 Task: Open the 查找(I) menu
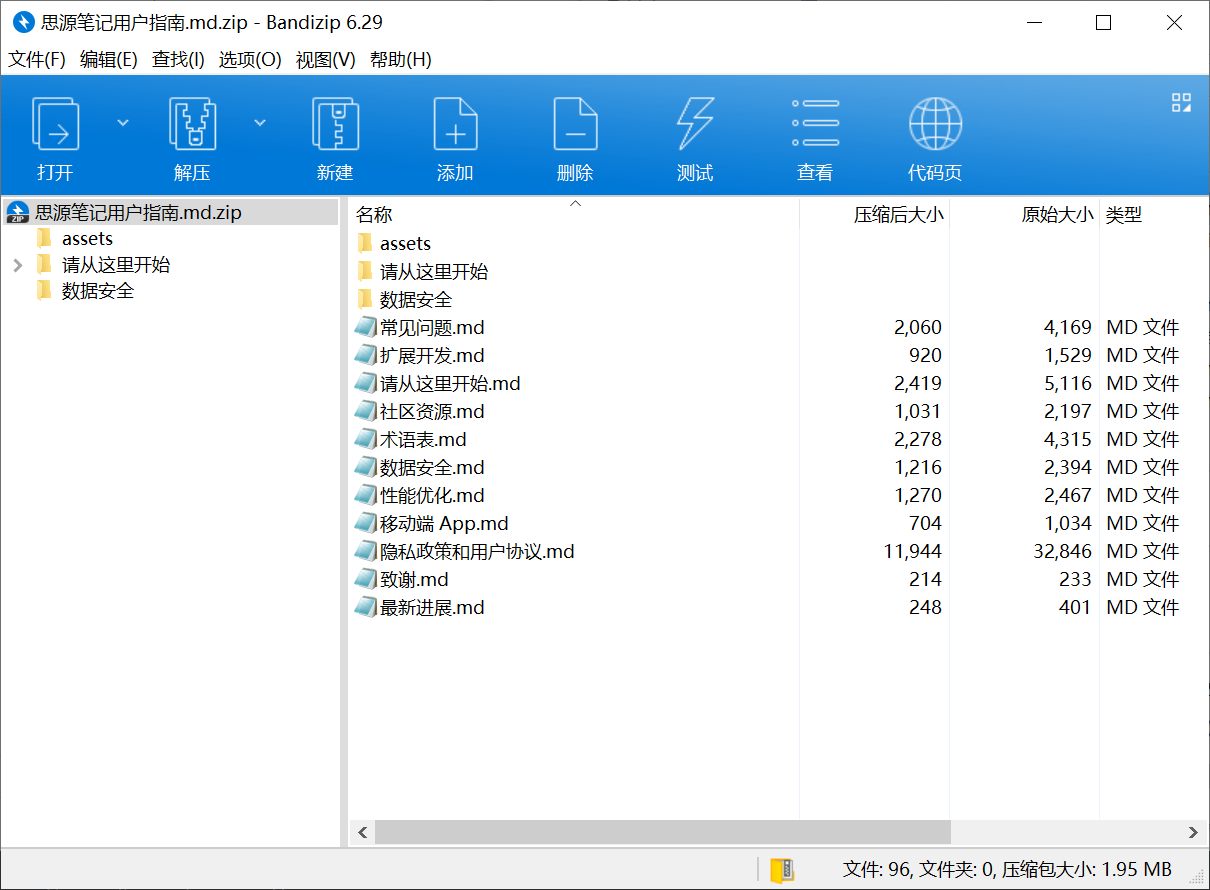tap(178, 60)
